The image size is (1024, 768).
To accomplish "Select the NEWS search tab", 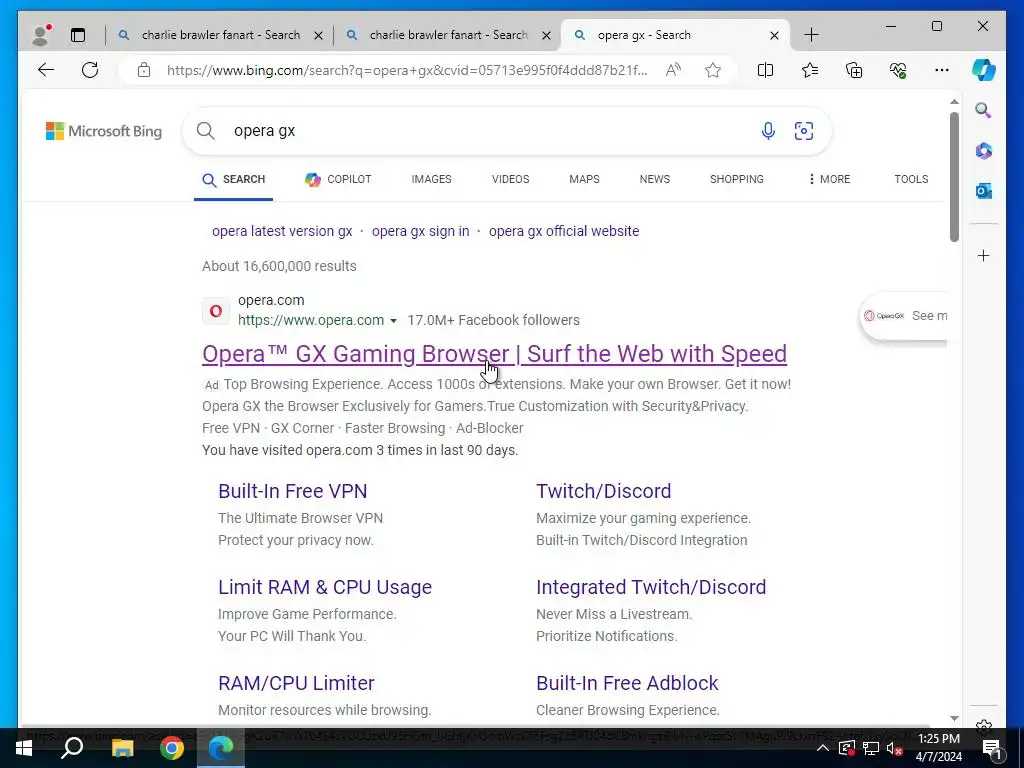I will [655, 179].
